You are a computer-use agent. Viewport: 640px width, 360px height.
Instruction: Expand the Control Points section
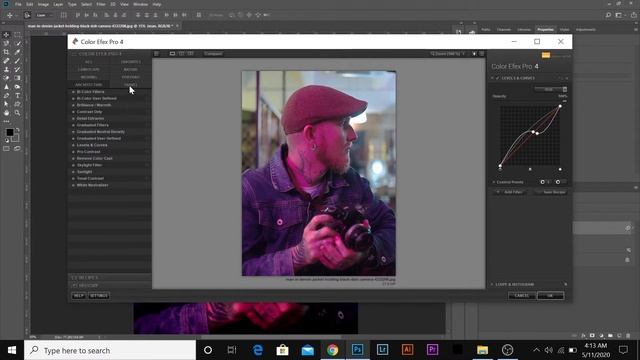(x=494, y=182)
